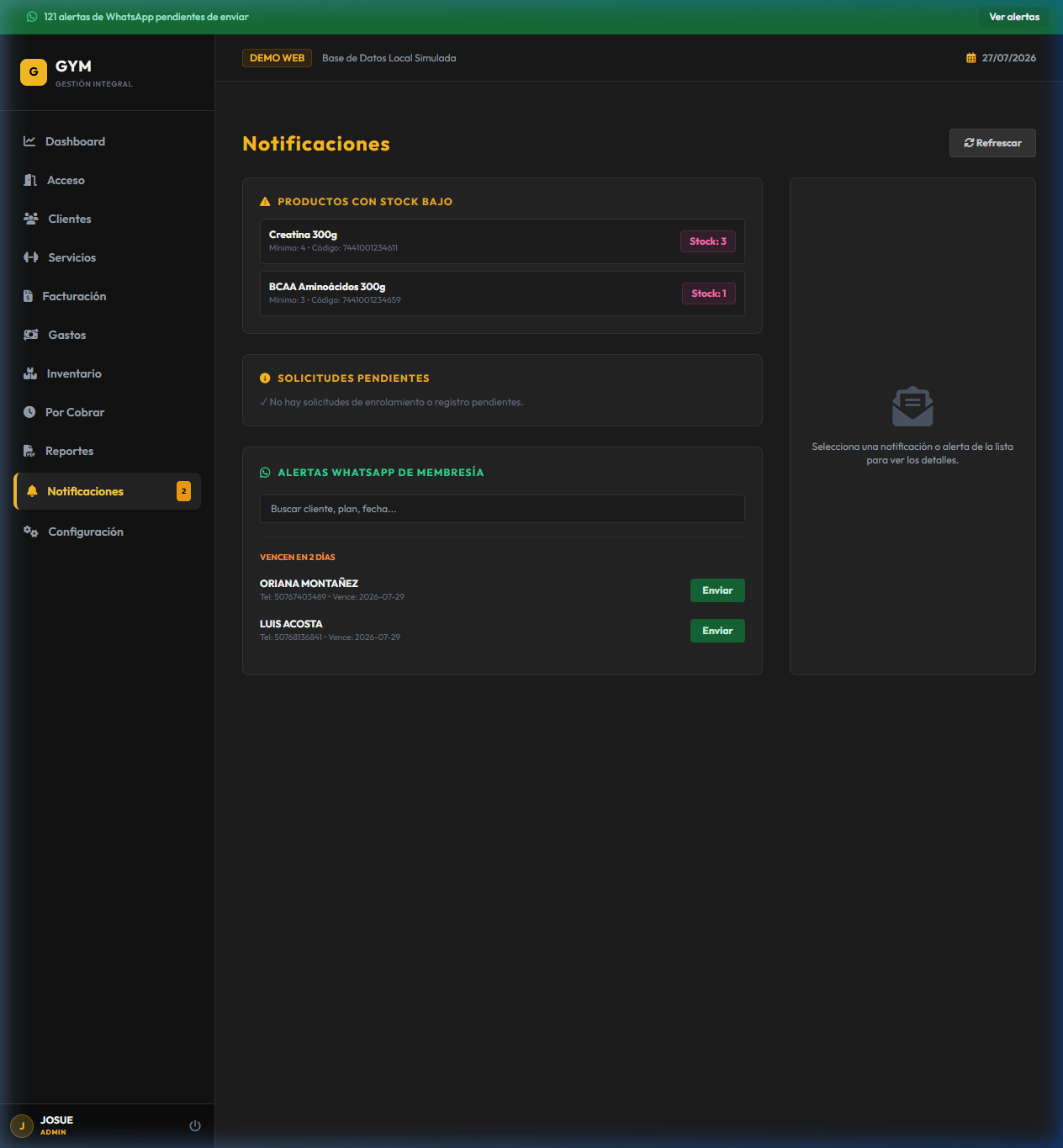This screenshot has height=1148, width=1063.
Task: Click the notification count badge 2
Action: point(183,491)
